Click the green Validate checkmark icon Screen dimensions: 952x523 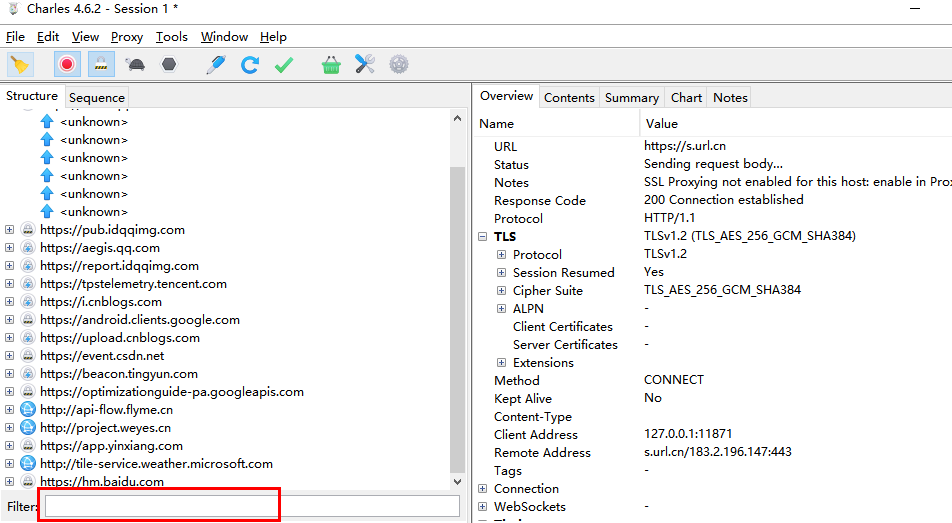point(284,64)
